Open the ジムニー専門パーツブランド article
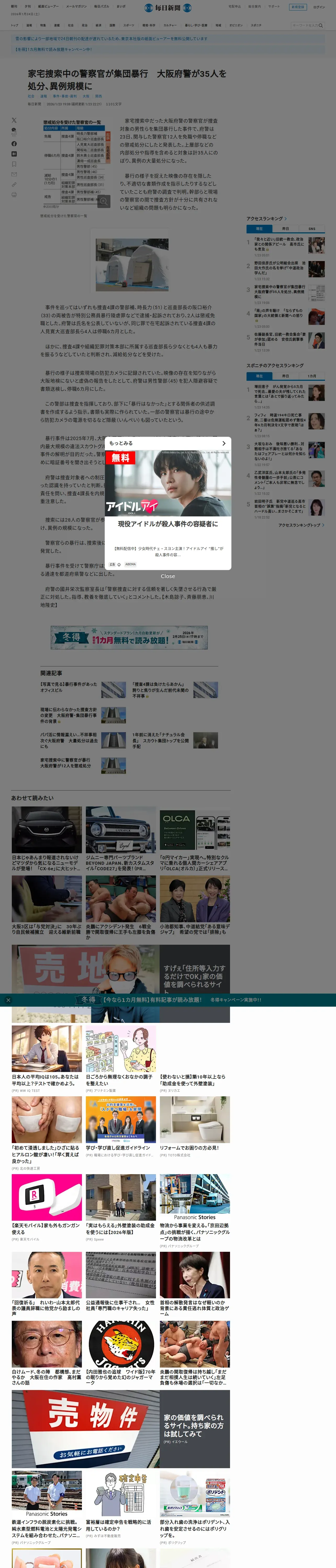Viewport: 336px width, 1568px height. 121,839
